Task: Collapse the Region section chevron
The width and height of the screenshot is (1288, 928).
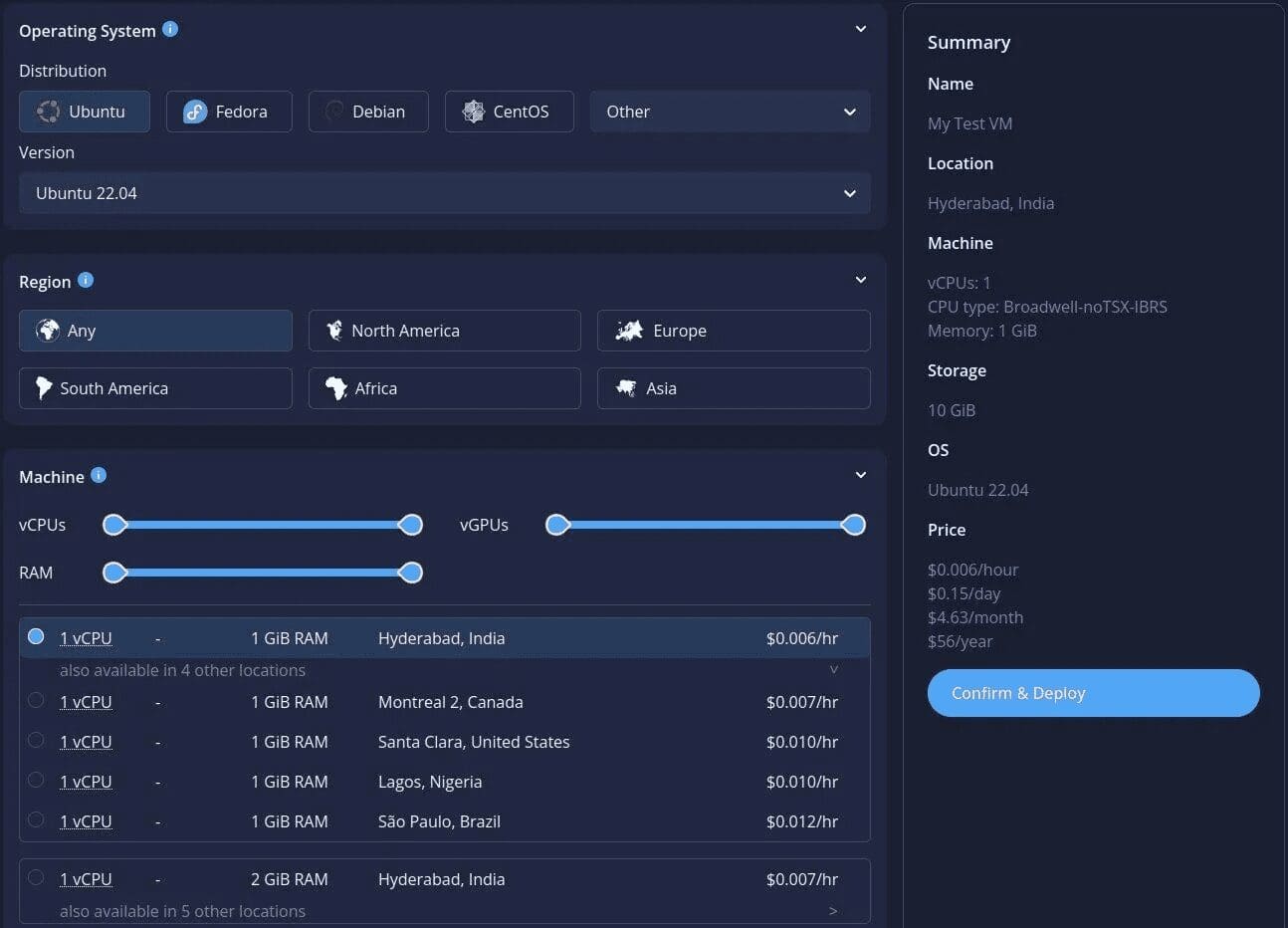Action: [861, 280]
